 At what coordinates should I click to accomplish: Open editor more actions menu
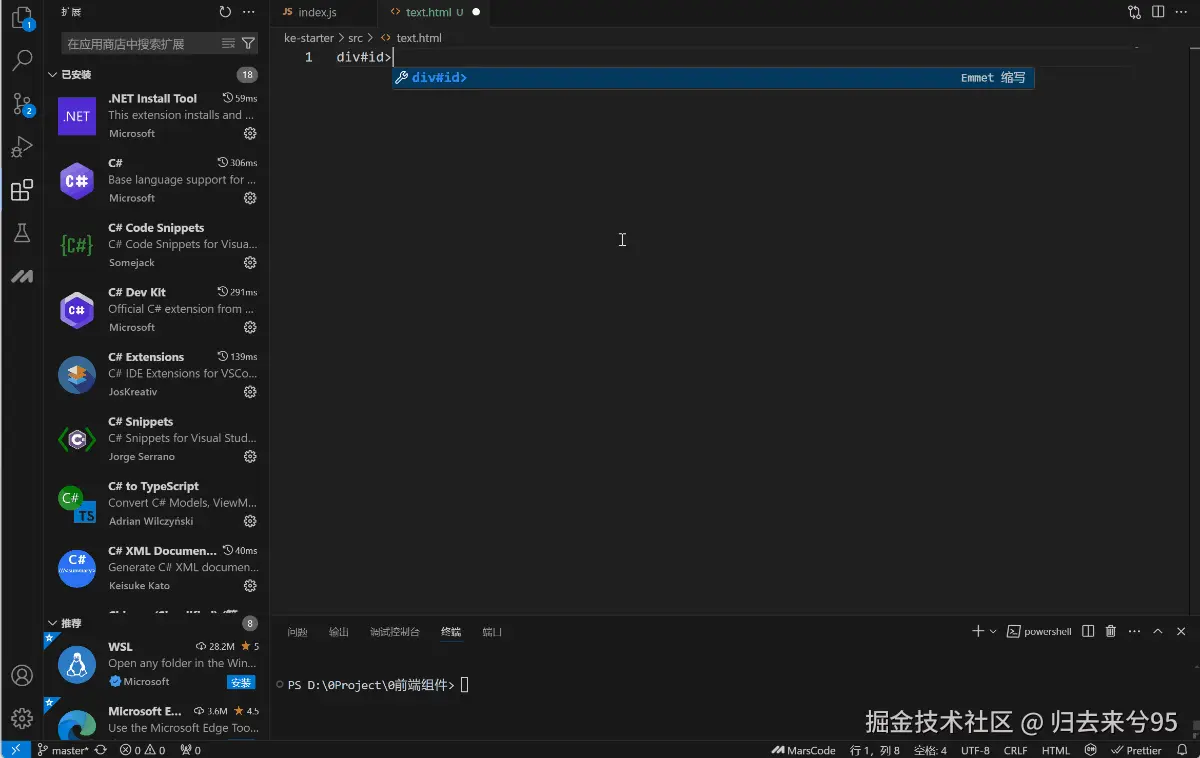pyautogui.click(x=1182, y=12)
